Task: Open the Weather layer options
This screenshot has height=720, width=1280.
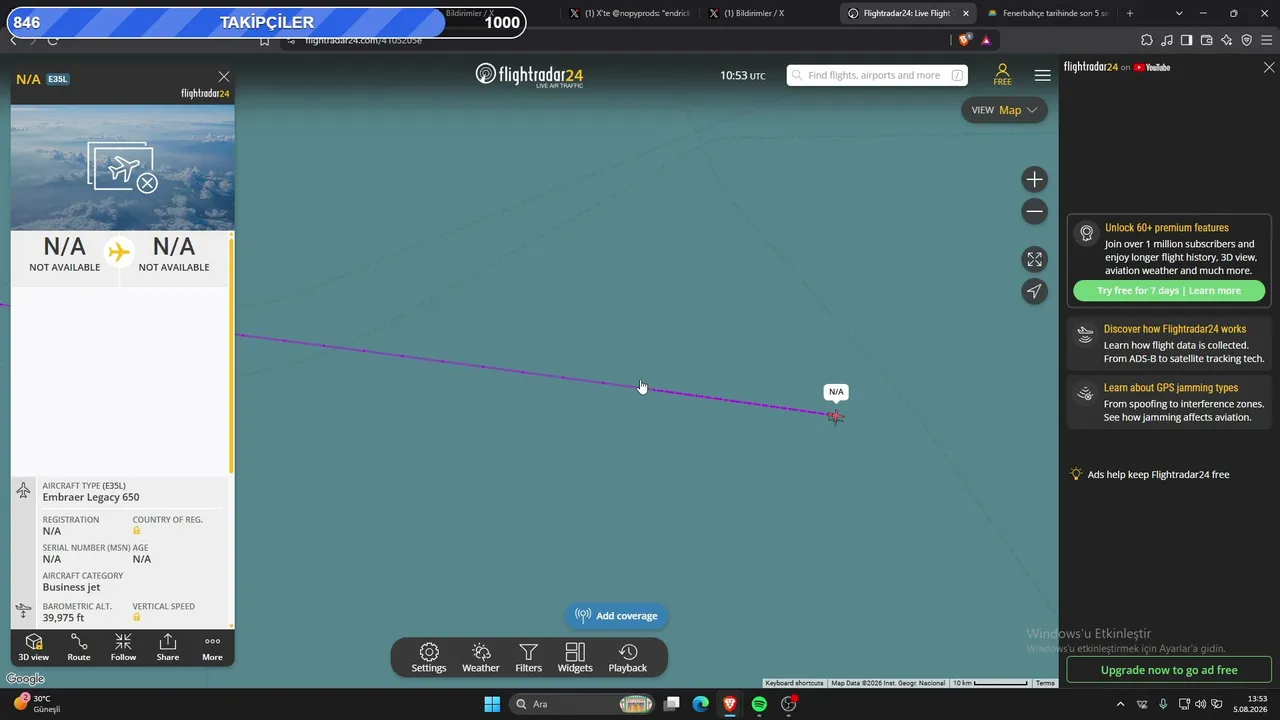Action: point(481,658)
